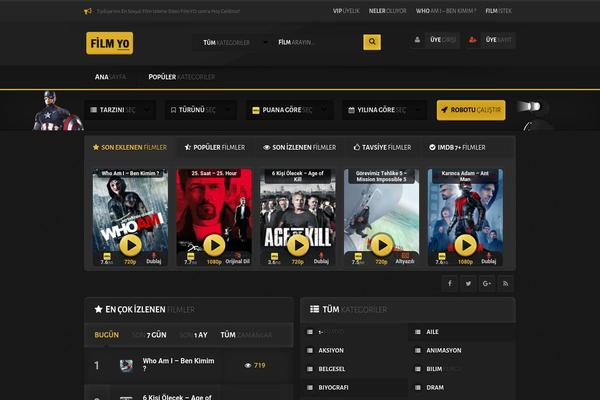The height and width of the screenshot is (400, 600).
Task: Switch to IMDB 7+ FİLMLER tab
Action: click(457, 147)
